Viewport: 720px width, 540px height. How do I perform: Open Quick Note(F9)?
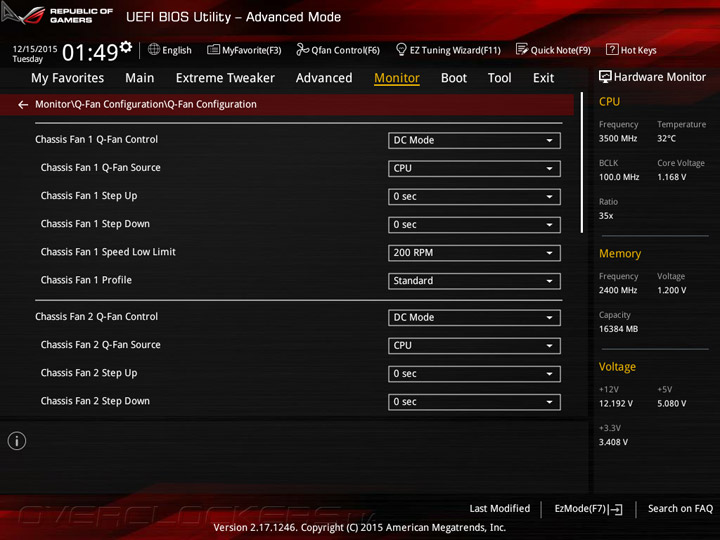553,50
